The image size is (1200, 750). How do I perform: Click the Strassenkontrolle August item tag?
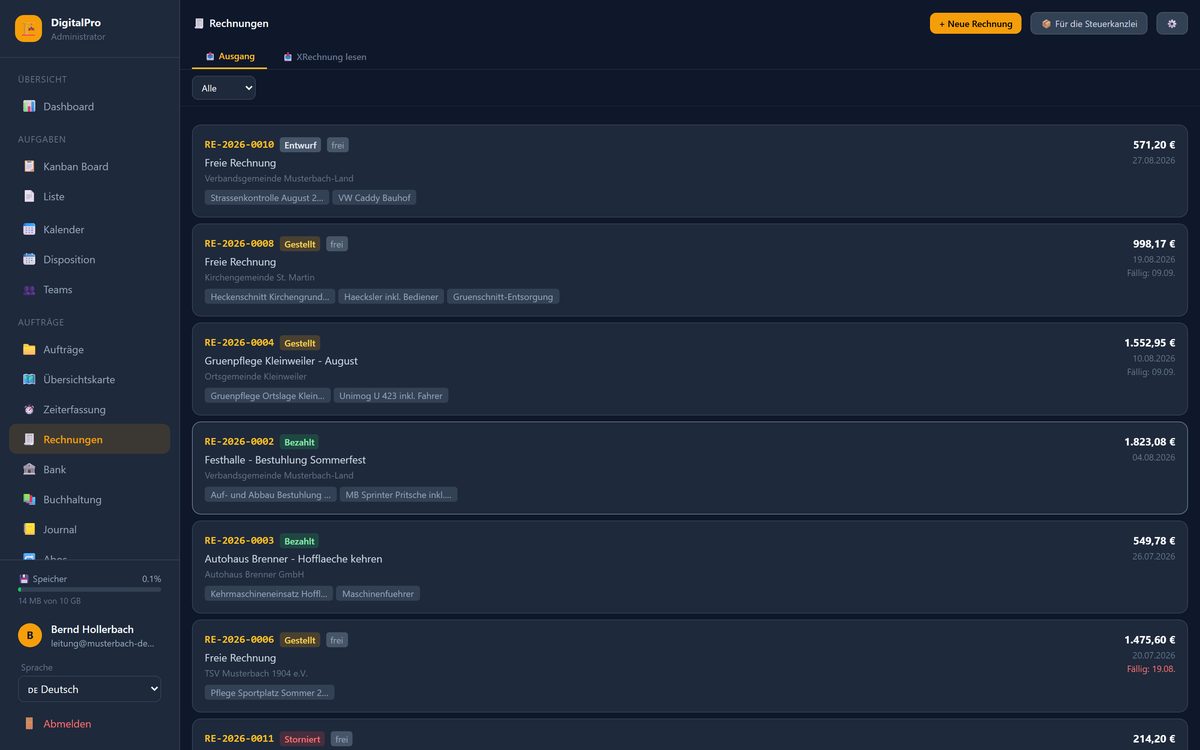click(267, 198)
